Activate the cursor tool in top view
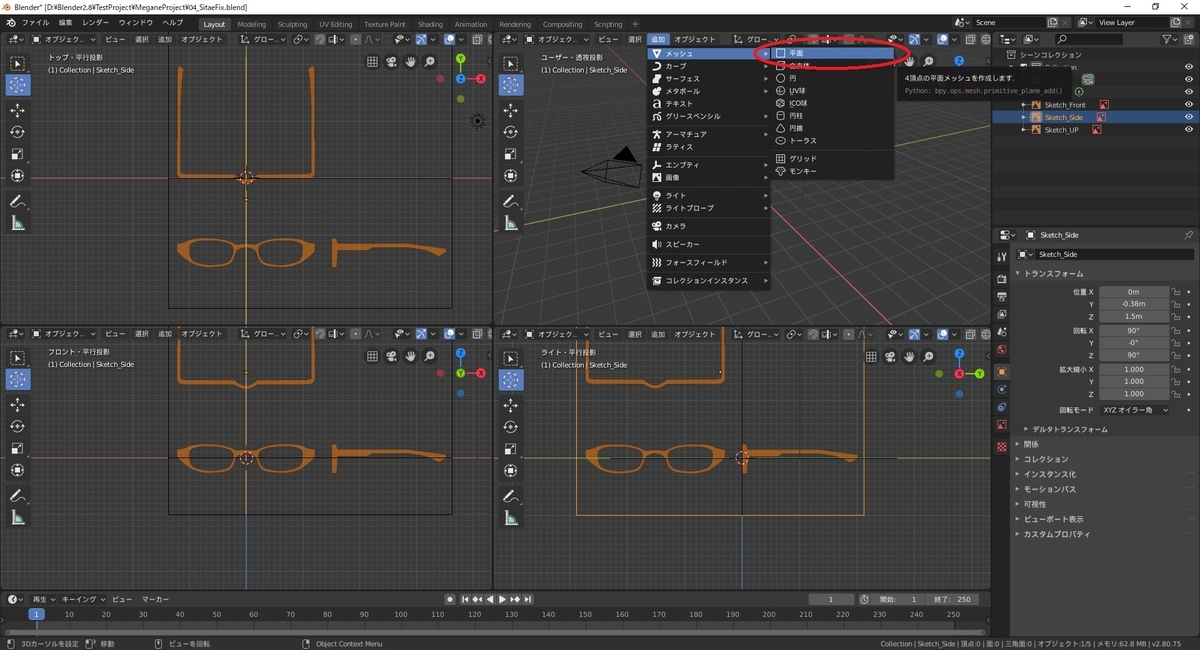The image size is (1200, 650). tap(18, 85)
